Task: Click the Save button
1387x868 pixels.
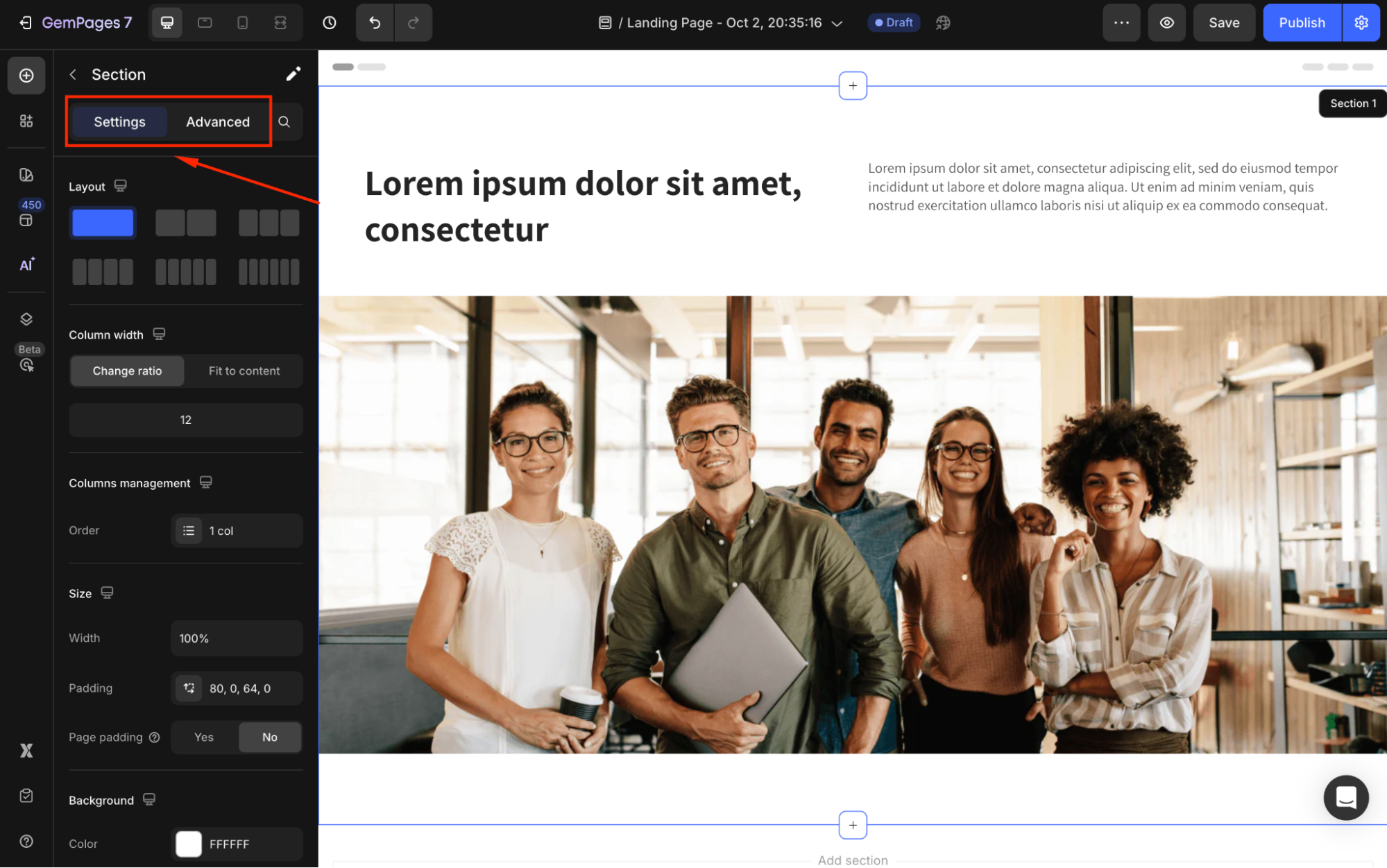Action: (x=1223, y=23)
